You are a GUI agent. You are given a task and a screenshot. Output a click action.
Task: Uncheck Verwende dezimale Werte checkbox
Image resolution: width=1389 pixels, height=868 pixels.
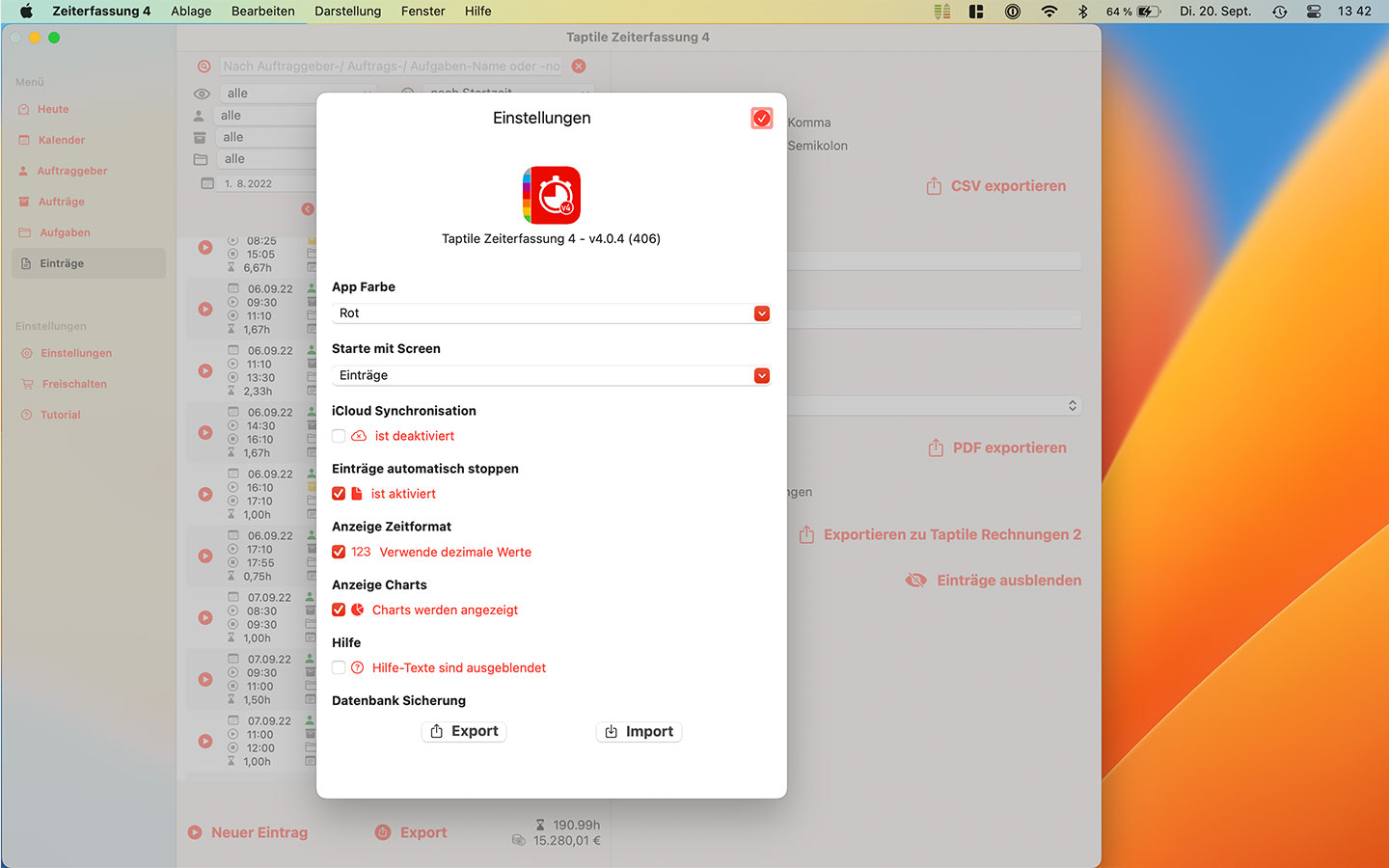[339, 552]
